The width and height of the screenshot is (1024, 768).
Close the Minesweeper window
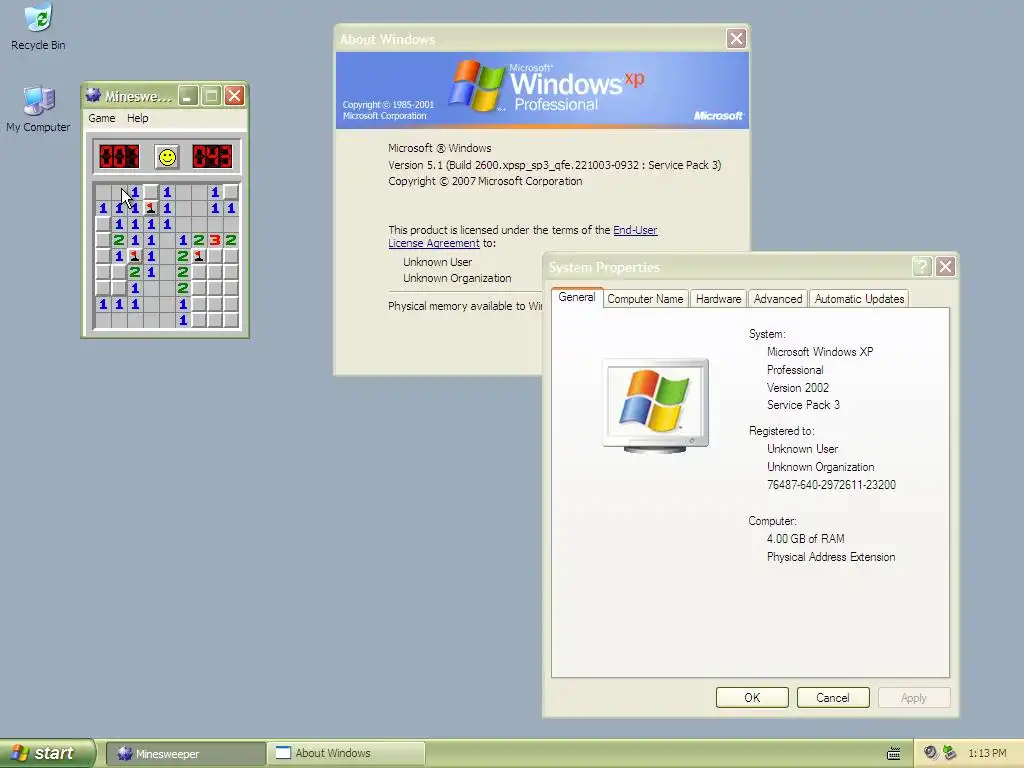(x=234, y=96)
